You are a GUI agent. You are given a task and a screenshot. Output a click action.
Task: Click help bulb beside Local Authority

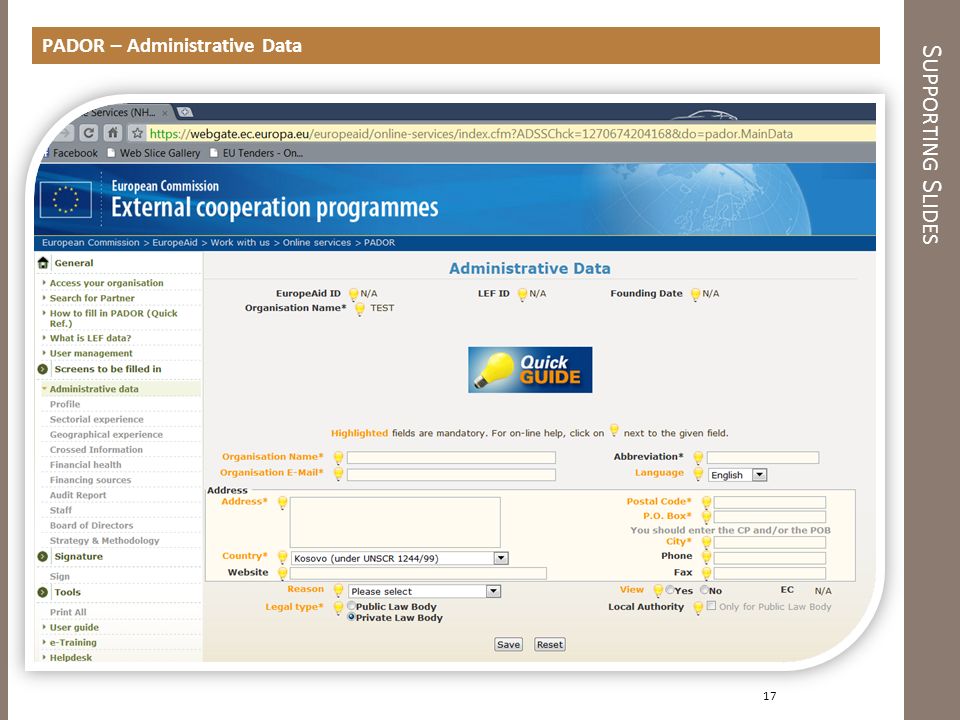[698, 608]
